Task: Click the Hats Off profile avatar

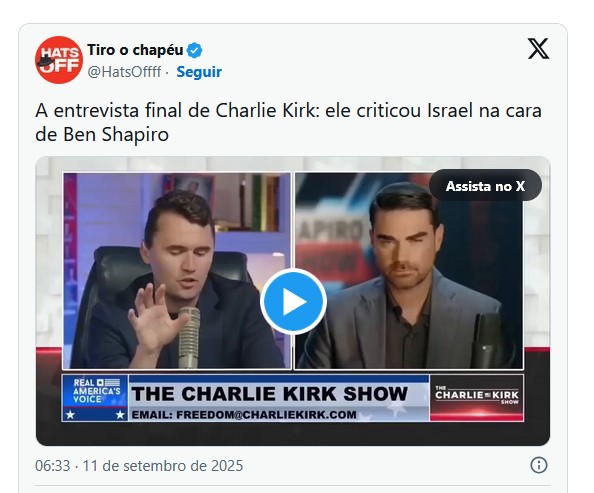Action: pos(59,60)
